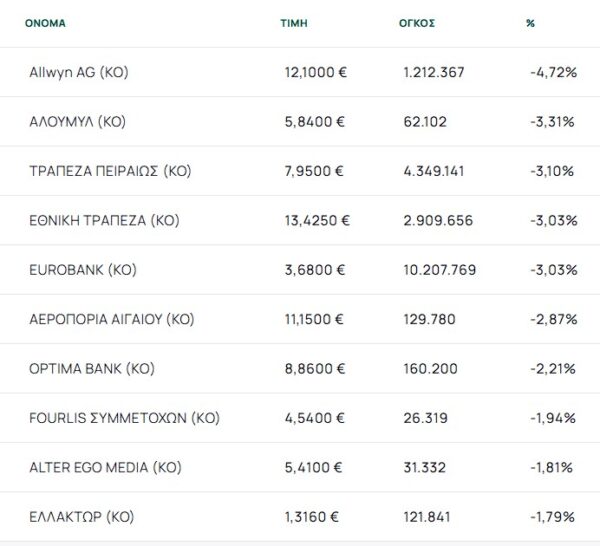Viewport: 600px width, 546px height.
Task: Open ΑΛΟΥΜΥΛ (ΚΟ) stock page
Action: pyautogui.click(x=79, y=122)
